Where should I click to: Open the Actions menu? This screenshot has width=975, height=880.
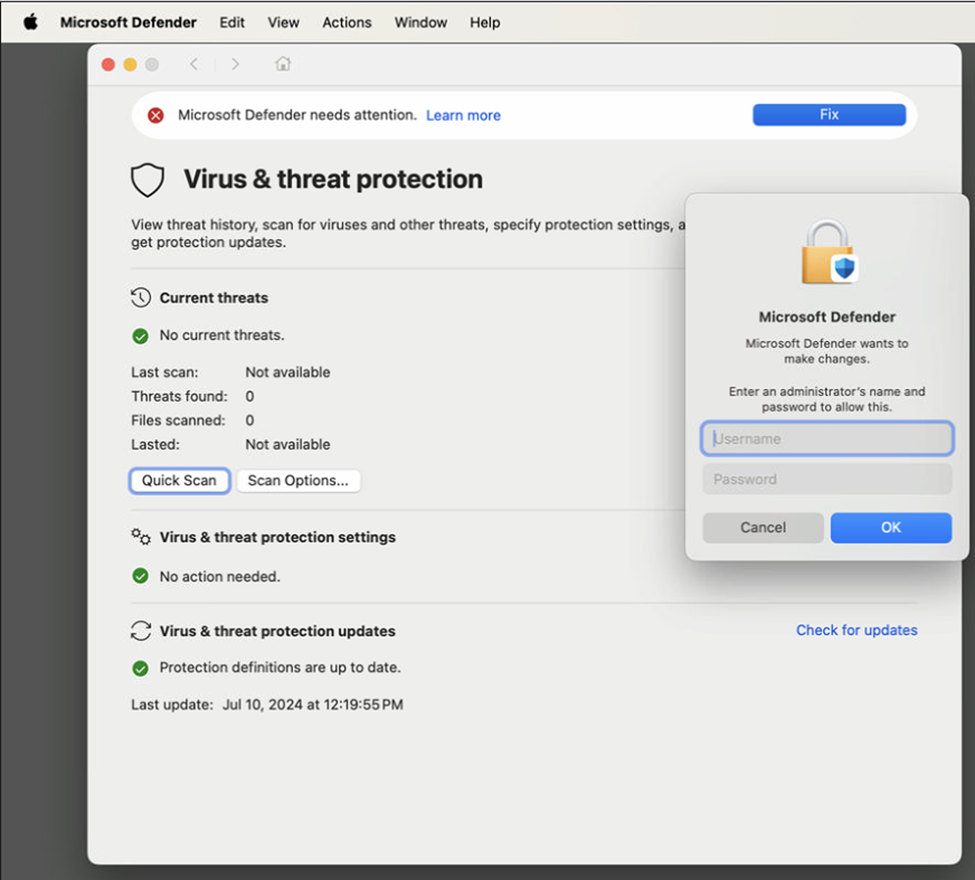pyautogui.click(x=346, y=22)
